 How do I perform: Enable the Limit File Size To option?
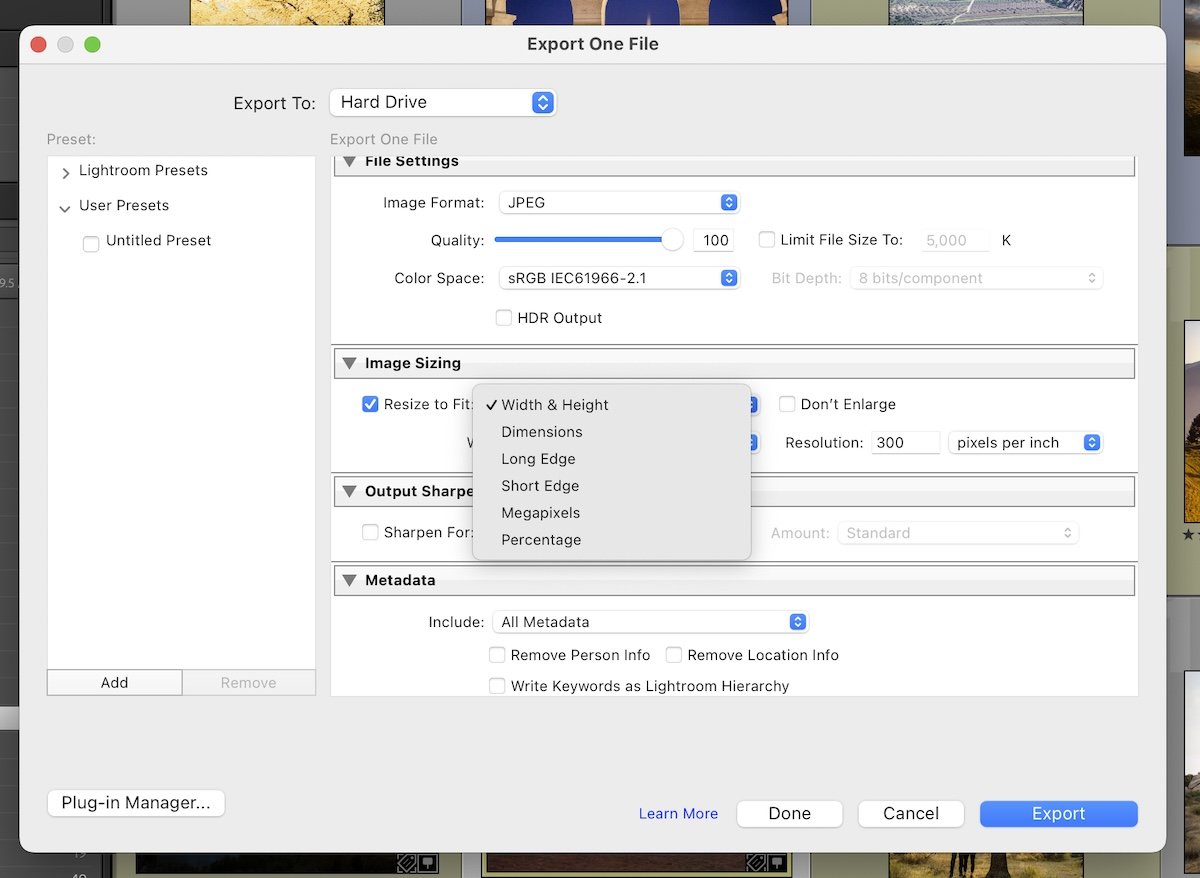(766, 239)
